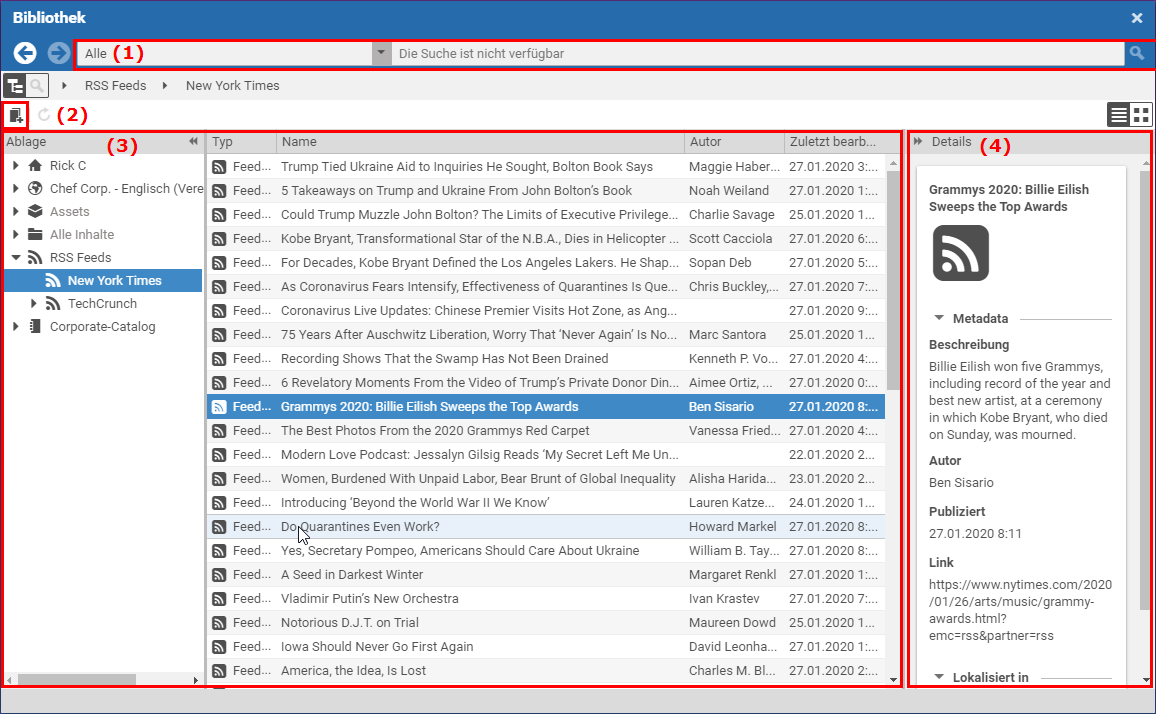Image resolution: width=1156 pixels, height=714 pixels.
Task: Click the forward navigation arrow
Action: [x=59, y=53]
